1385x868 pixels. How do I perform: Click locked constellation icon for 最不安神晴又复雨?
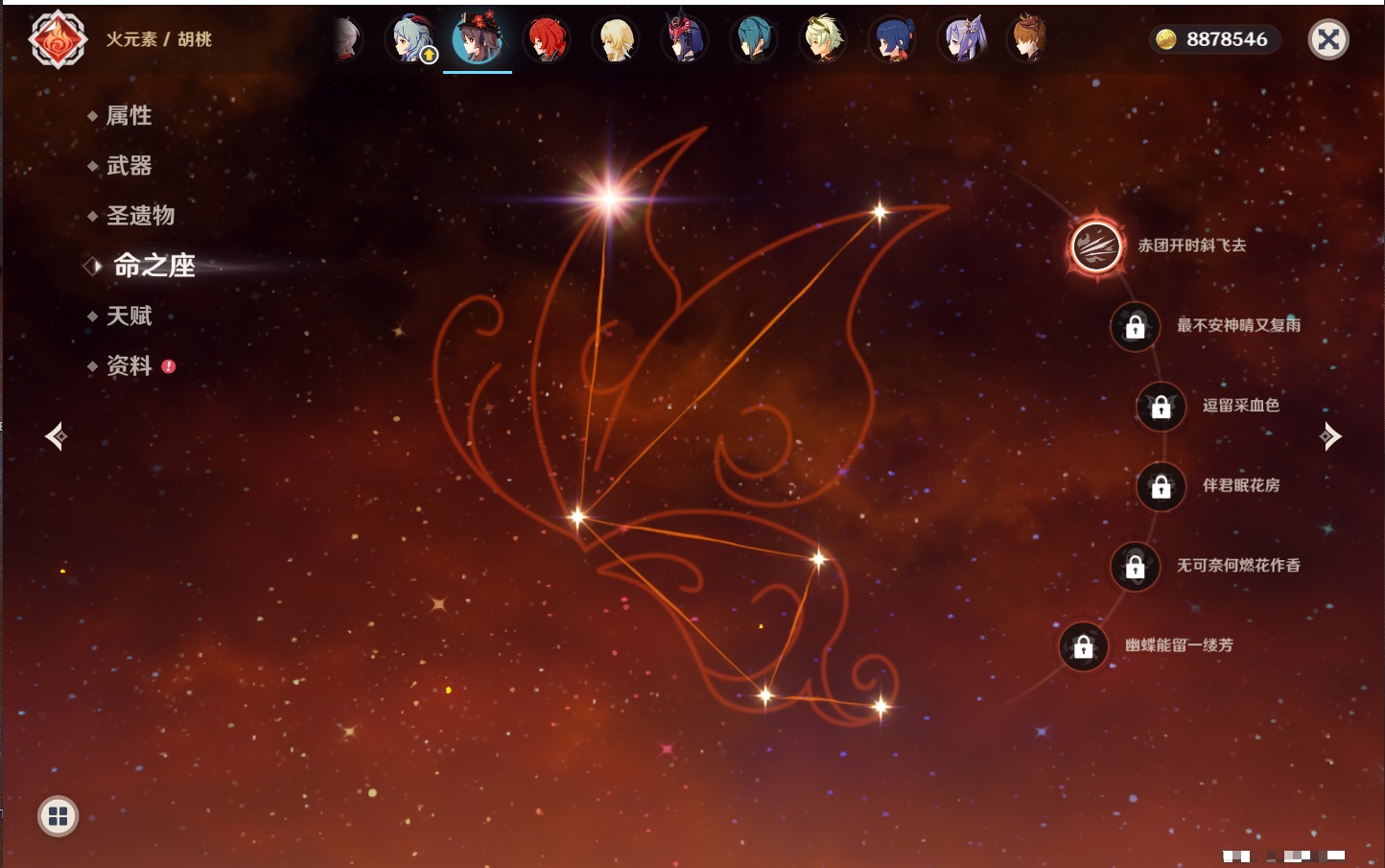1135,326
